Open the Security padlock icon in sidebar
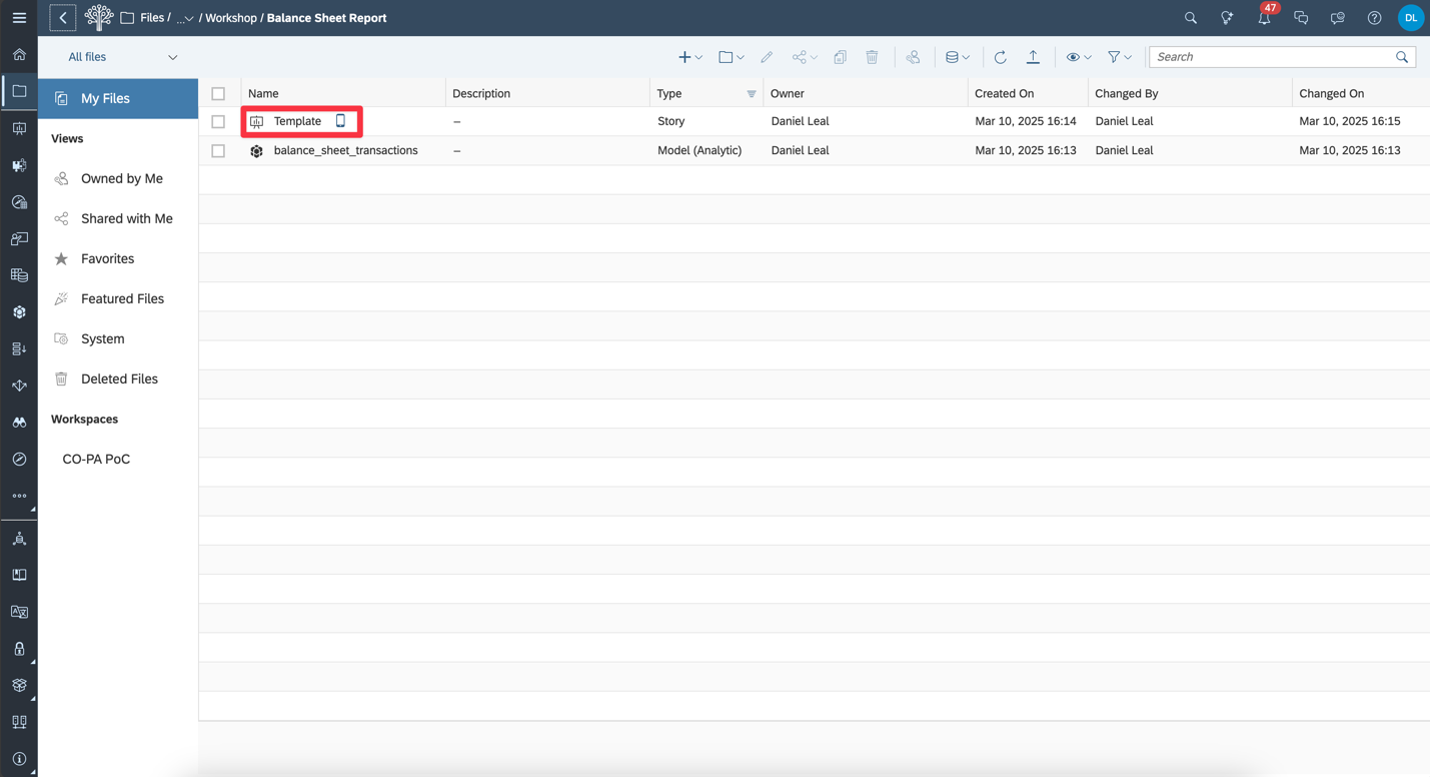 pyautogui.click(x=19, y=649)
